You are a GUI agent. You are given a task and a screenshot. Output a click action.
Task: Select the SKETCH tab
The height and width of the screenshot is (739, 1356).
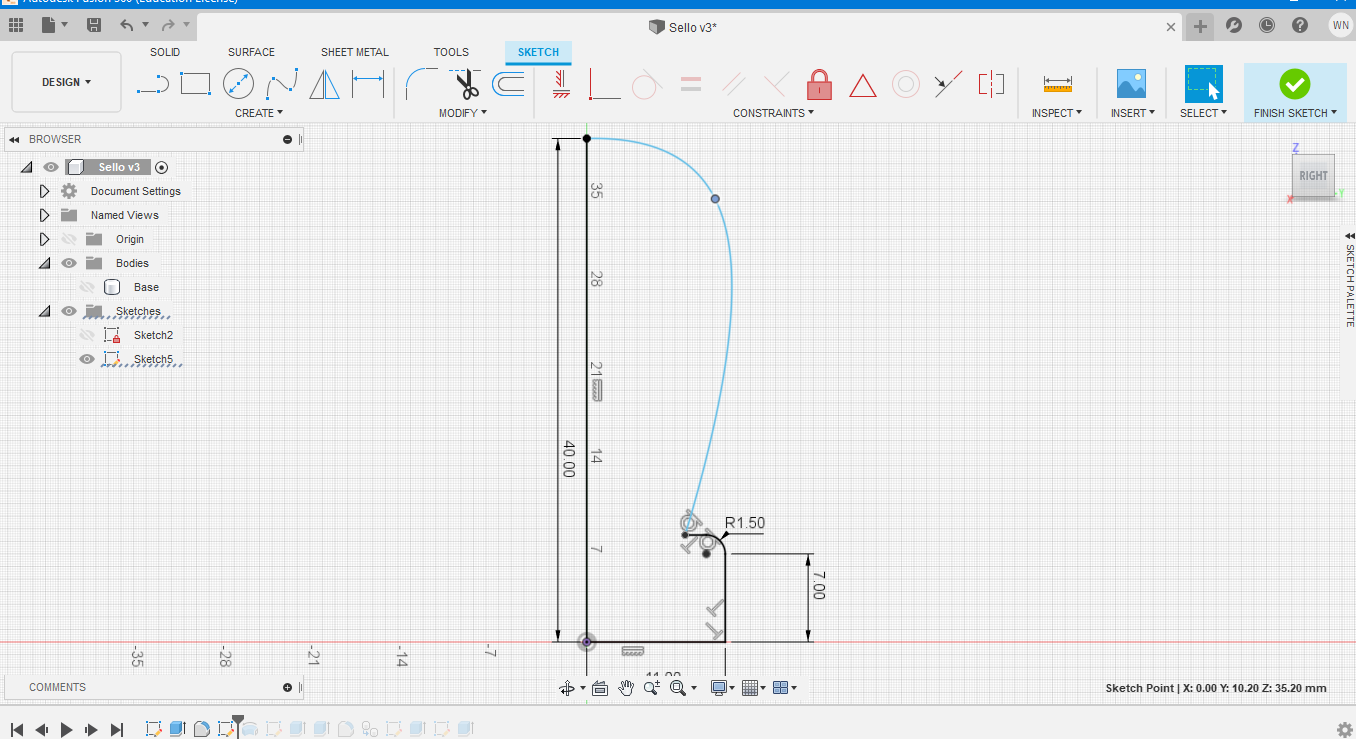pyautogui.click(x=538, y=52)
